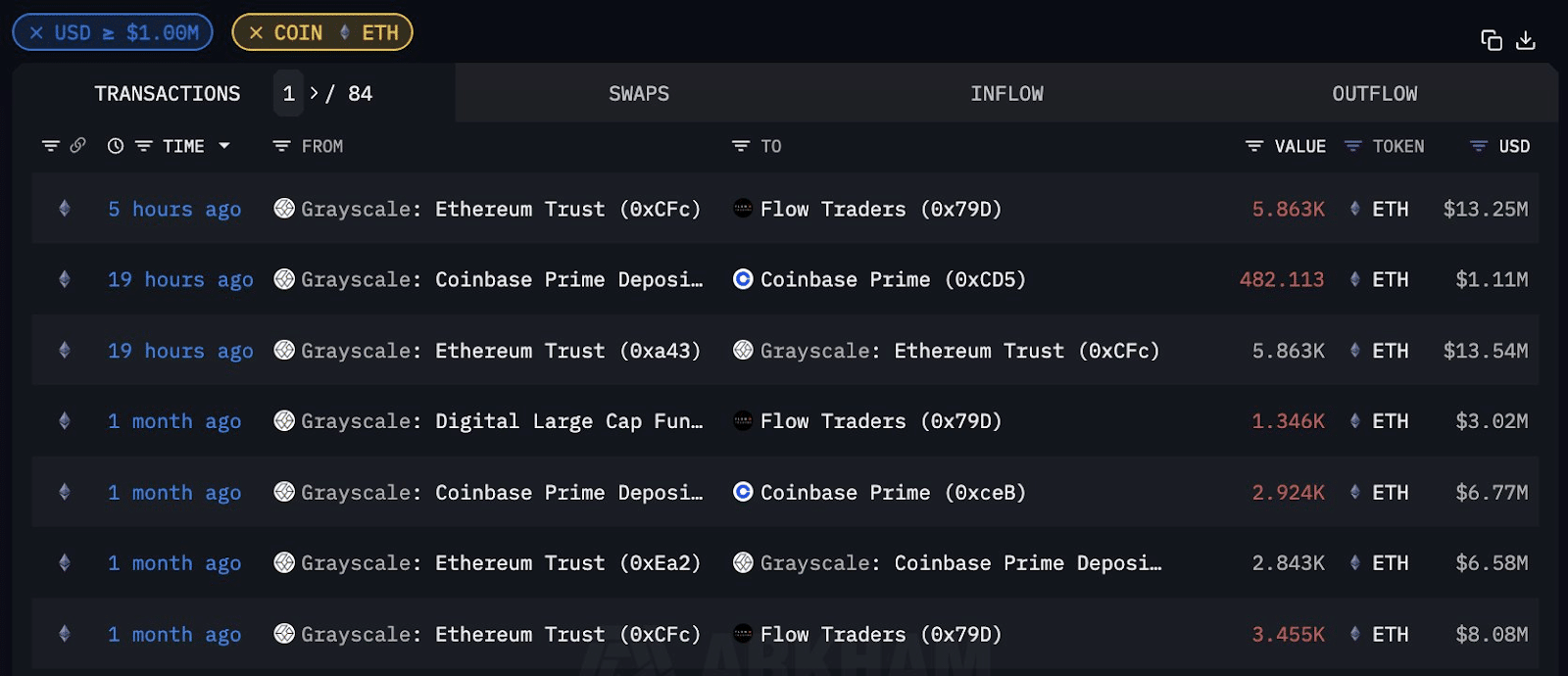The height and width of the screenshot is (676, 1568).
Task: Switch to the SWAPS tab
Action: (639, 93)
